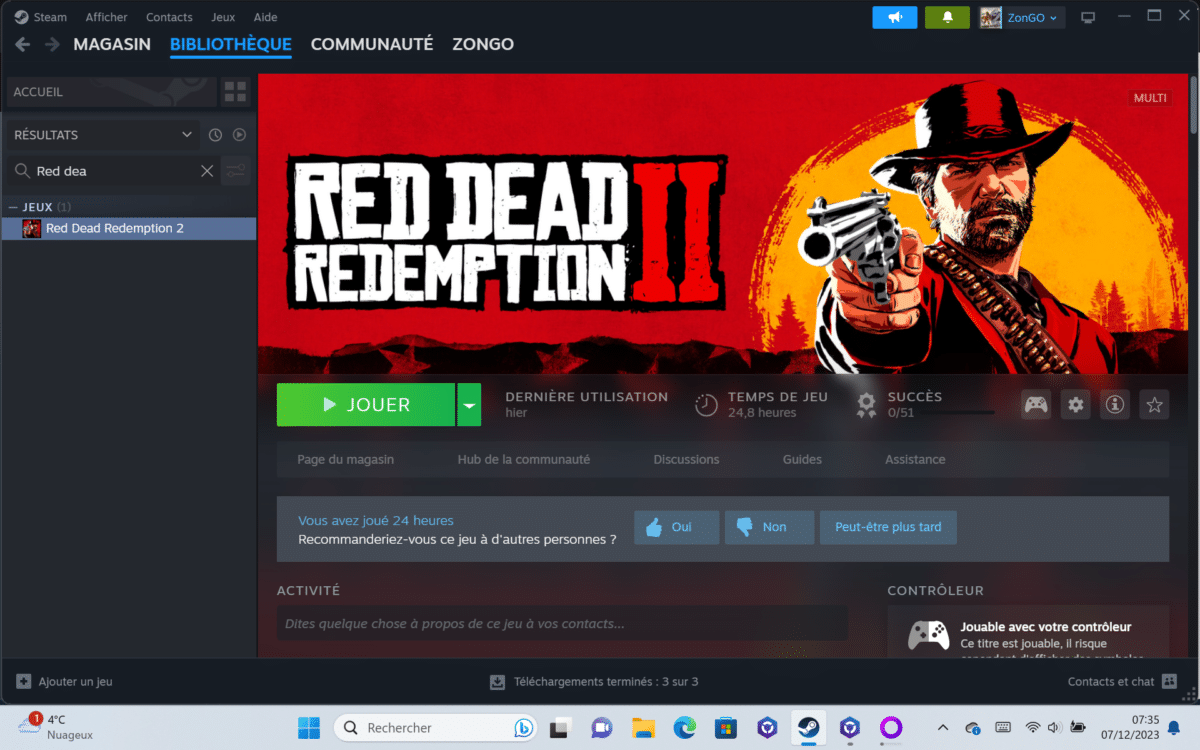1200x750 pixels.
Task: Click the green JOUER button
Action: point(366,405)
